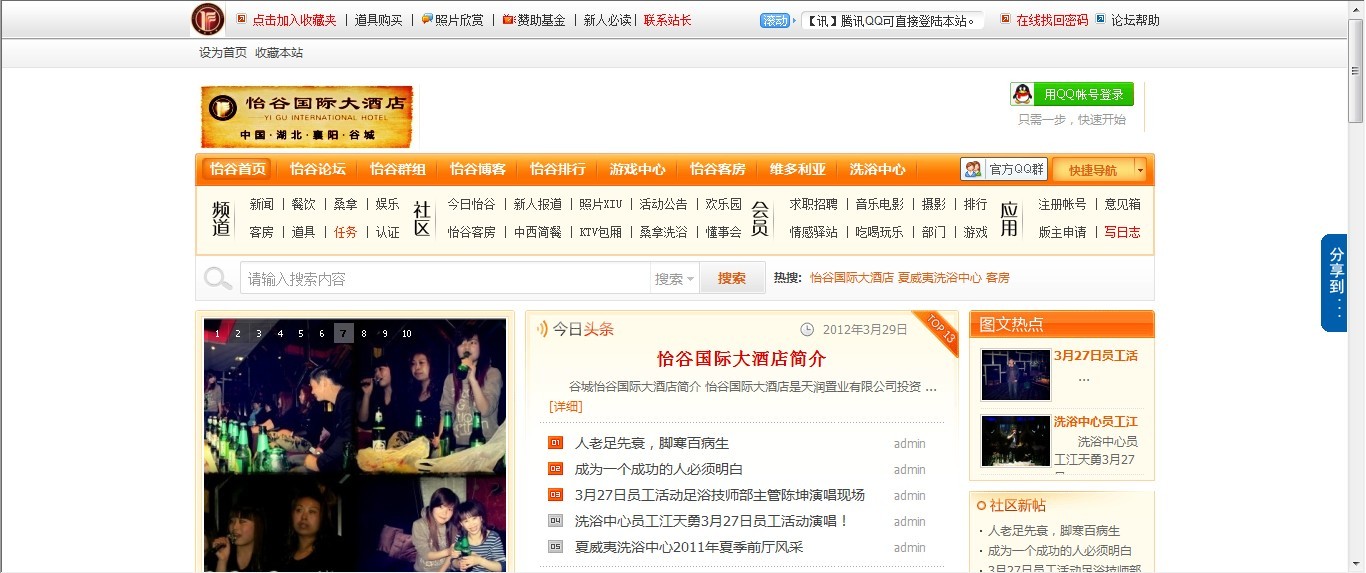The height and width of the screenshot is (573, 1366).
Task: Click the clock icon beside 2012年3月29日
Action: pos(808,329)
